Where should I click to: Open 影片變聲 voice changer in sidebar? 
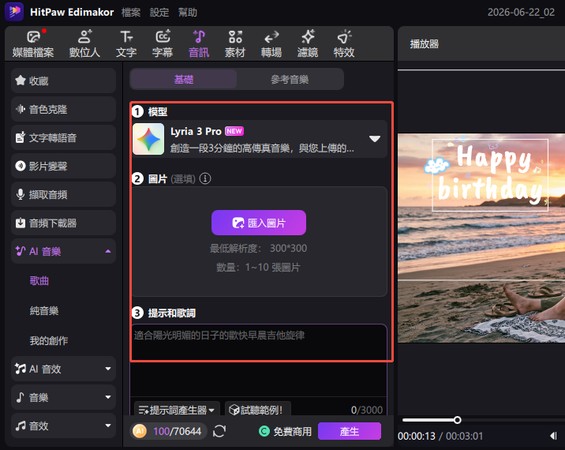tap(63, 166)
